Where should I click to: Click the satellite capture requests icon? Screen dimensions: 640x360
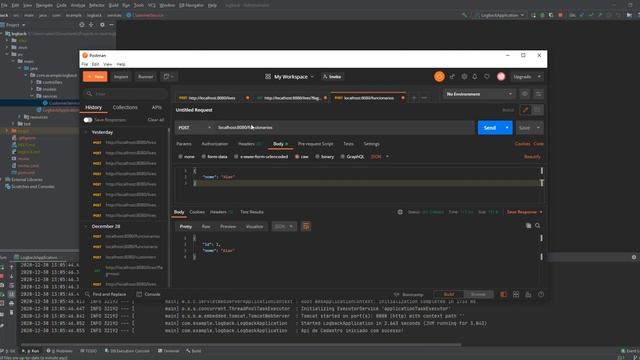point(452,77)
